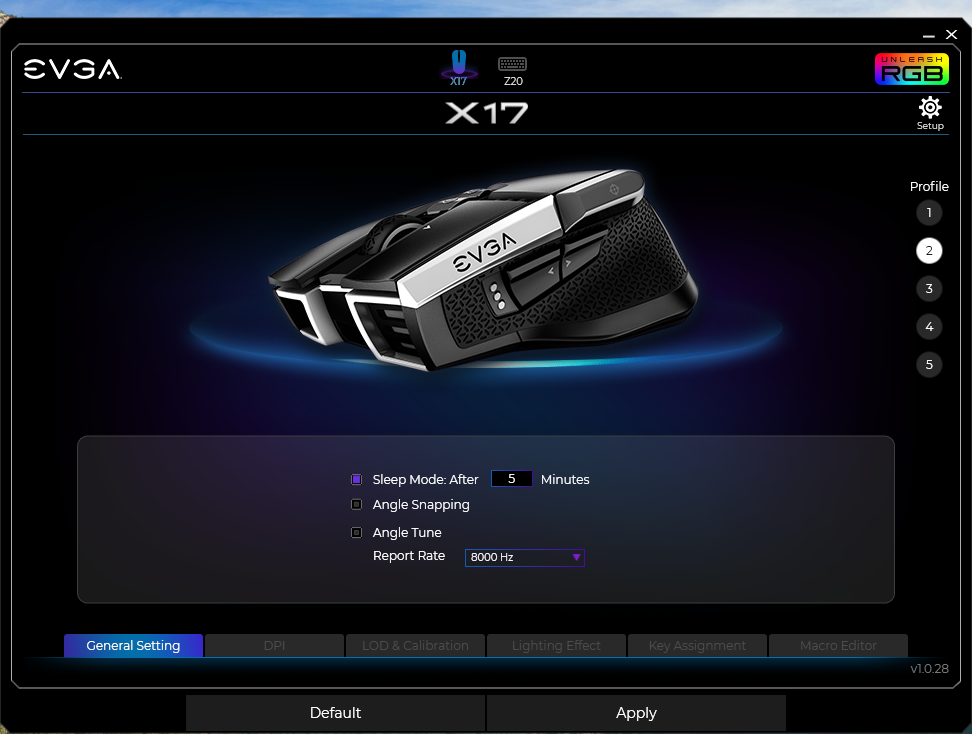Open the Report Rate dropdown
Screen dimensions: 972x734
pyautogui.click(x=524, y=557)
